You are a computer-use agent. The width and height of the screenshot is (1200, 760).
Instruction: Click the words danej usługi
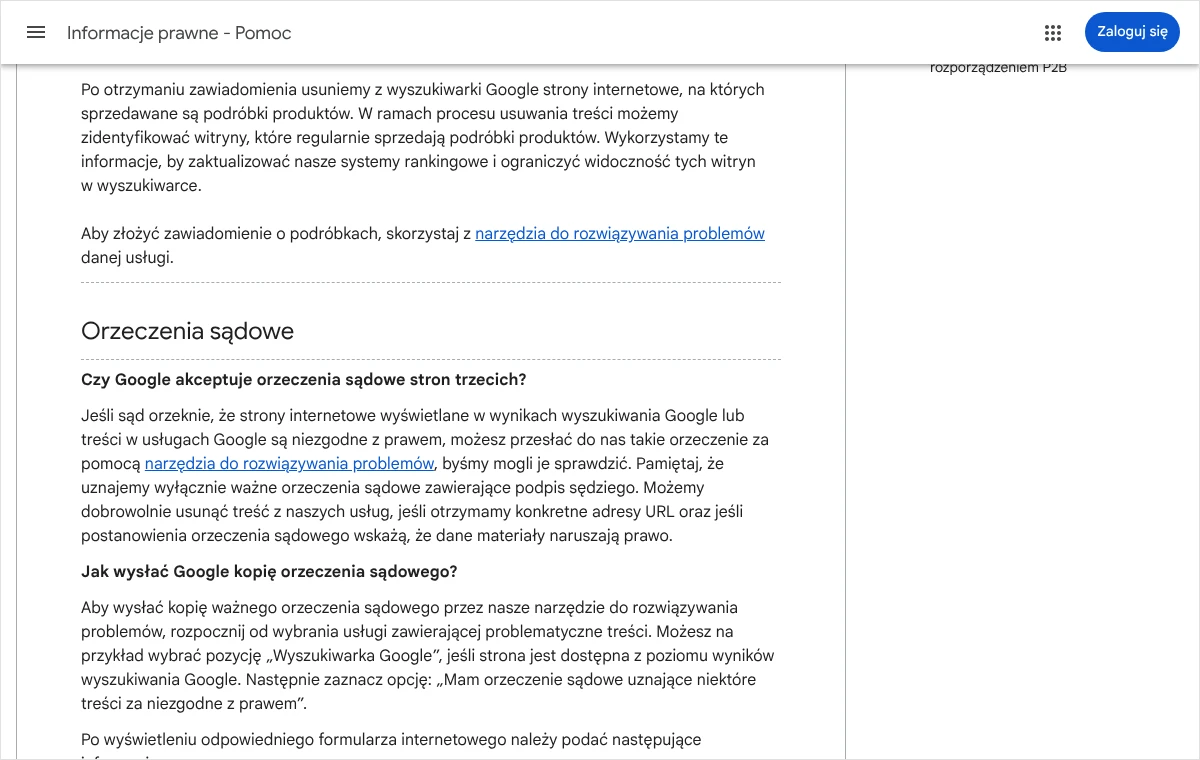pos(127,258)
